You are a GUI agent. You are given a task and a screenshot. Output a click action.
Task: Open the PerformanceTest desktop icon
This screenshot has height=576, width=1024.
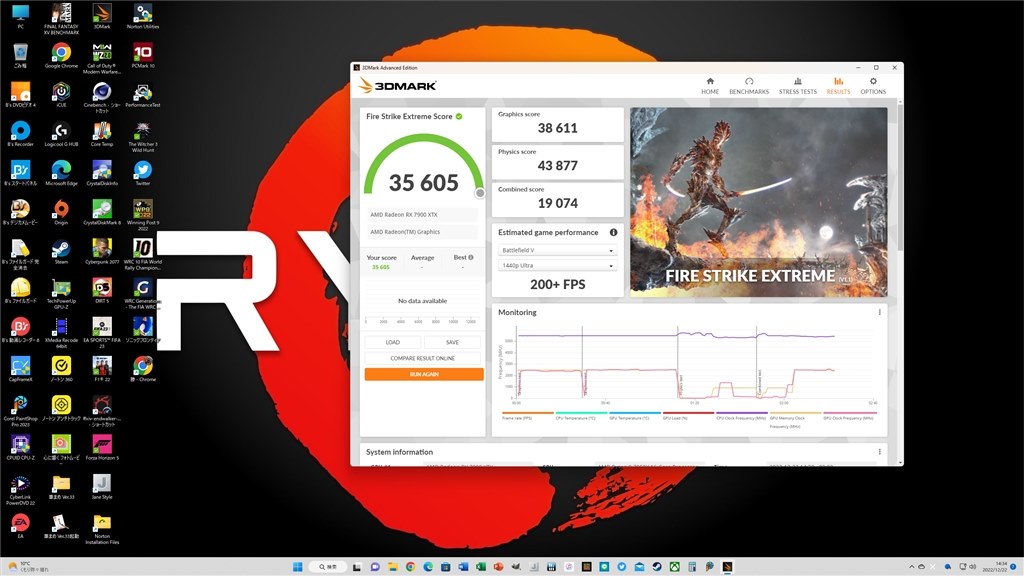143,95
